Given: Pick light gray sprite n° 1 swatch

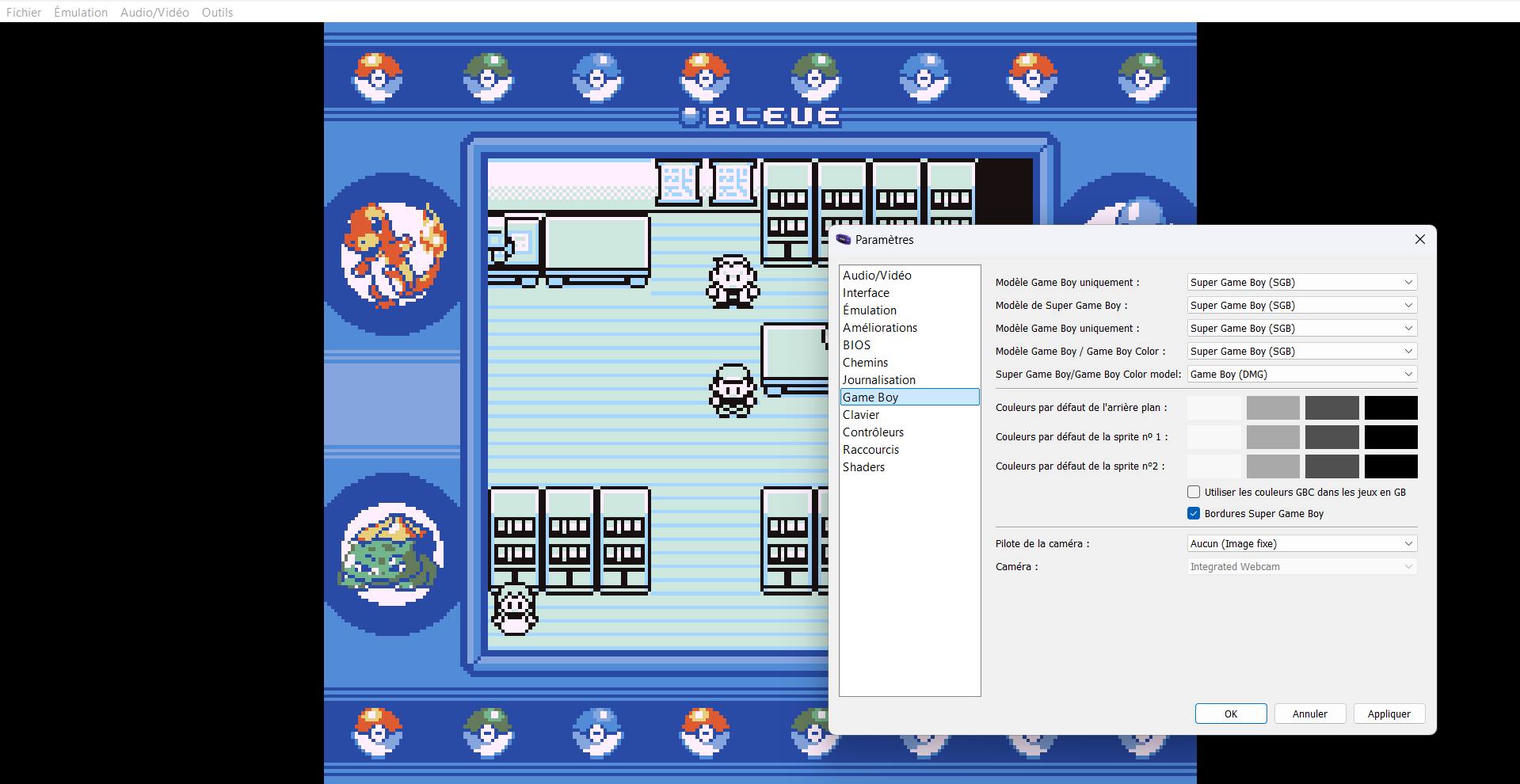Looking at the screenshot, I should click(1273, 437).
